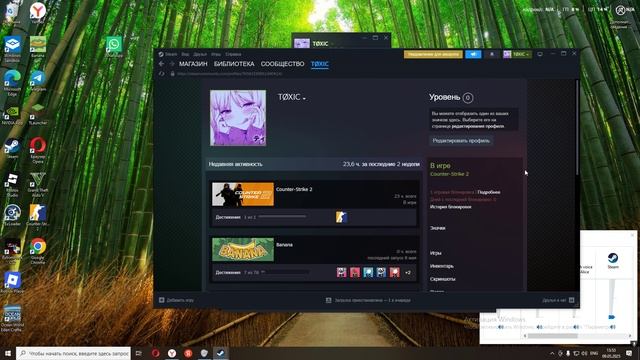Screen dimensions: 640x360
Task: Click the volume mixer horizontal scrollbar
Action: [x=553, y=336]
